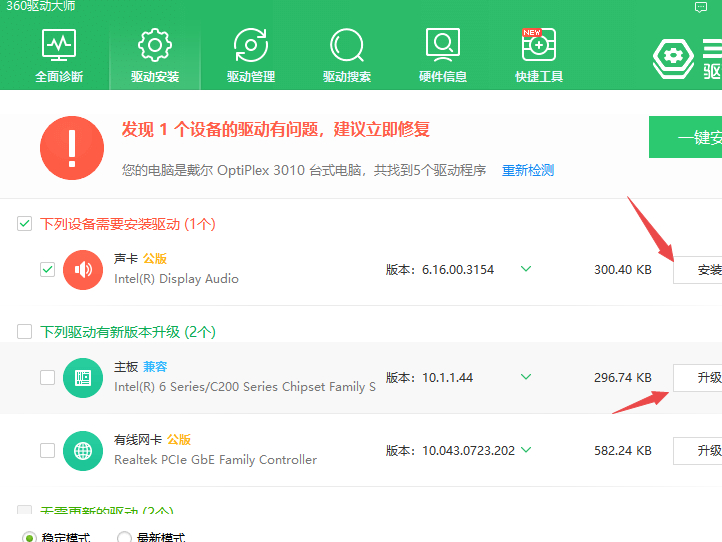Open the 硬件信息 hardware info icon
Viewport: 722px width, 542px height.
pyautogui.click(x=443, y=45)
